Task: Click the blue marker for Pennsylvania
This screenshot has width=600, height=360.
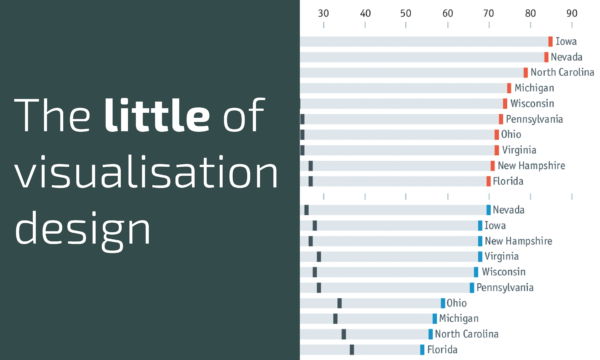Action: click(x=472, y=288)
